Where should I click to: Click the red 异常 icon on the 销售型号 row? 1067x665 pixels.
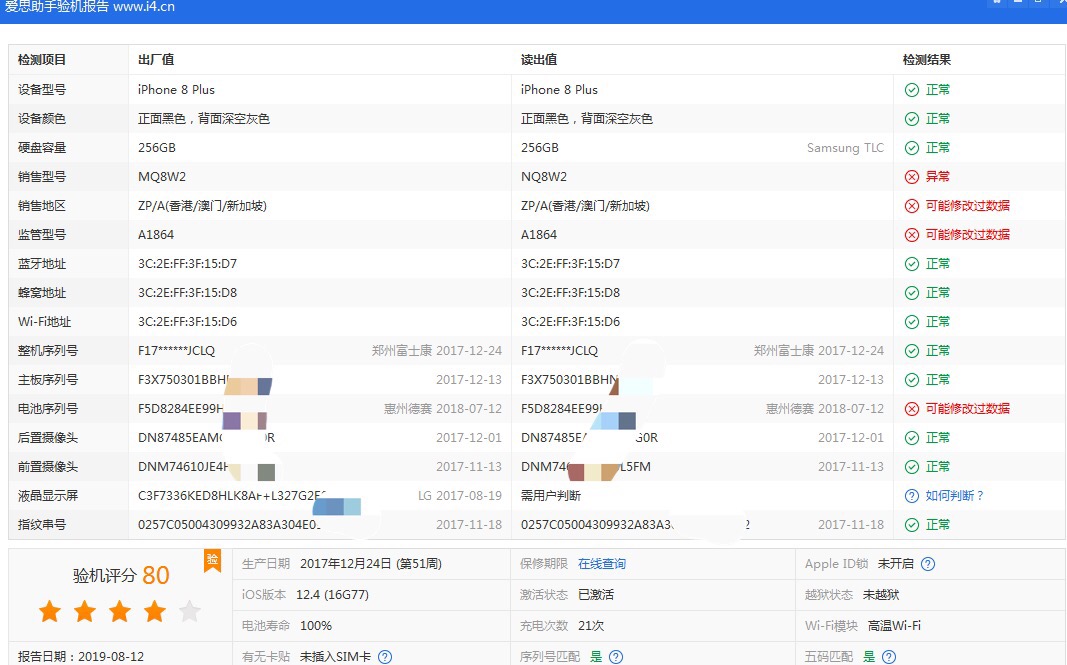(x=911, y=176)
